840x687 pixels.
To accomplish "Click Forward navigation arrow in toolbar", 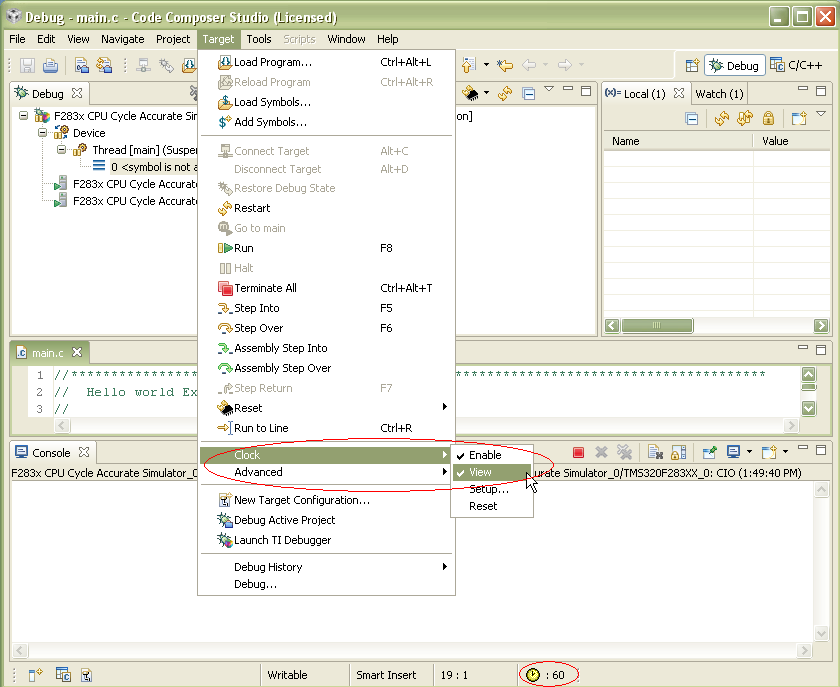I will click(565, 65).
